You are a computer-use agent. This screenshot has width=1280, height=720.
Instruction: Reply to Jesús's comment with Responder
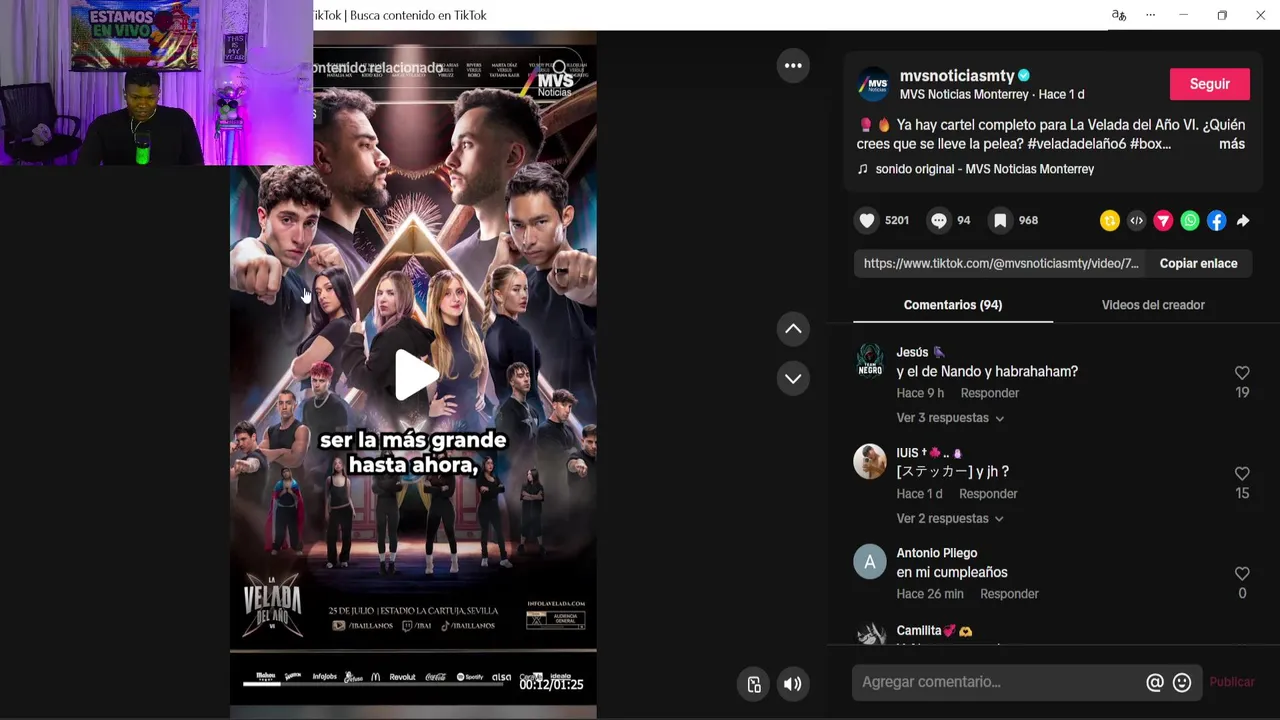coord(990,393)
